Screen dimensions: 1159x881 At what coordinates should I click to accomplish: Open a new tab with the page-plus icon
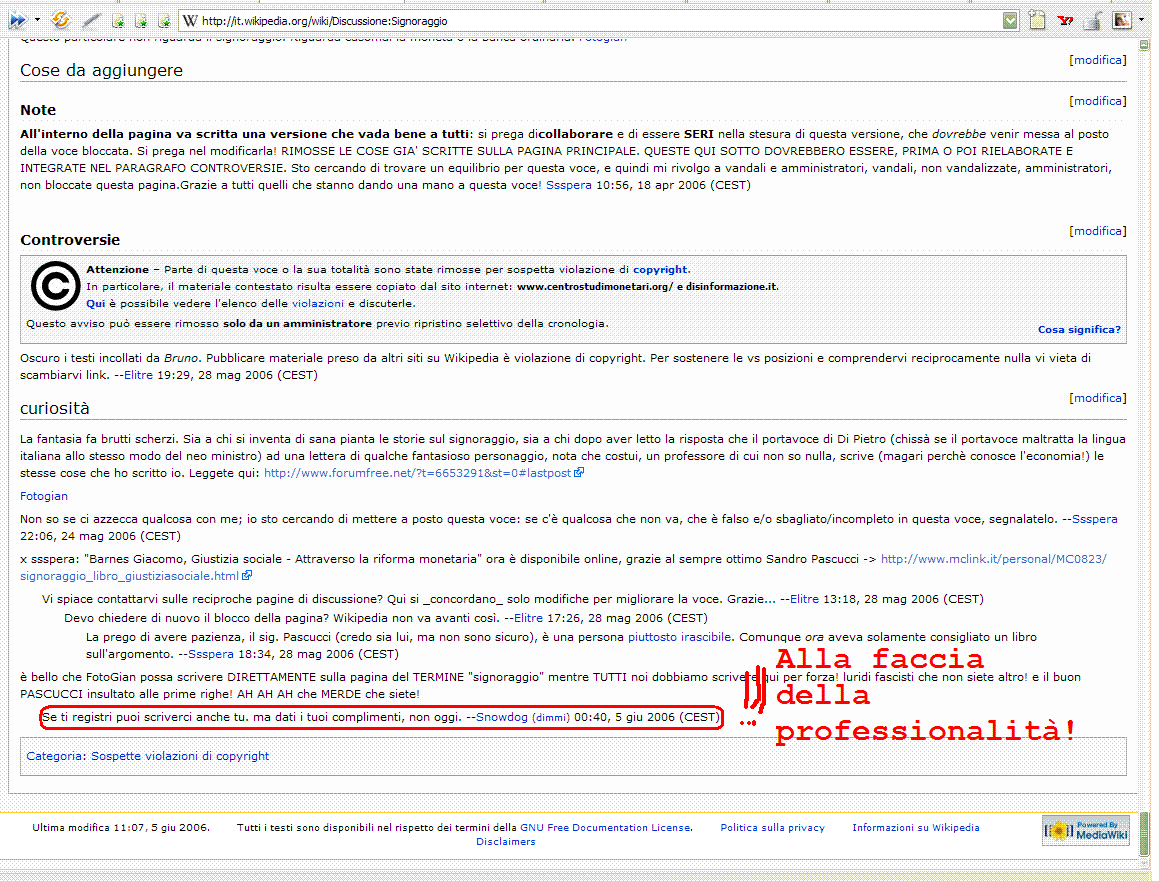[1037, 20]
